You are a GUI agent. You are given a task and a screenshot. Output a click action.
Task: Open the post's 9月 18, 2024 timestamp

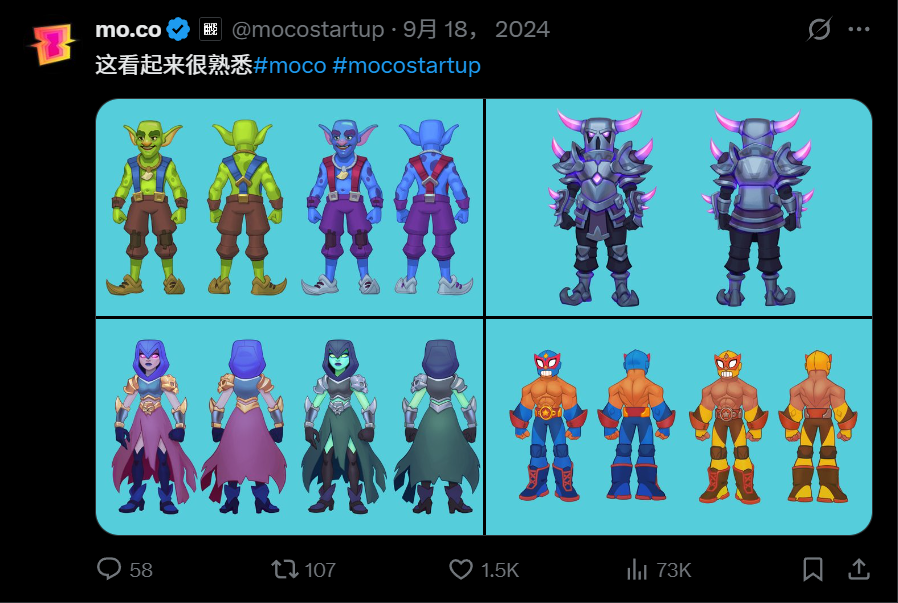[x=476, y=29]
